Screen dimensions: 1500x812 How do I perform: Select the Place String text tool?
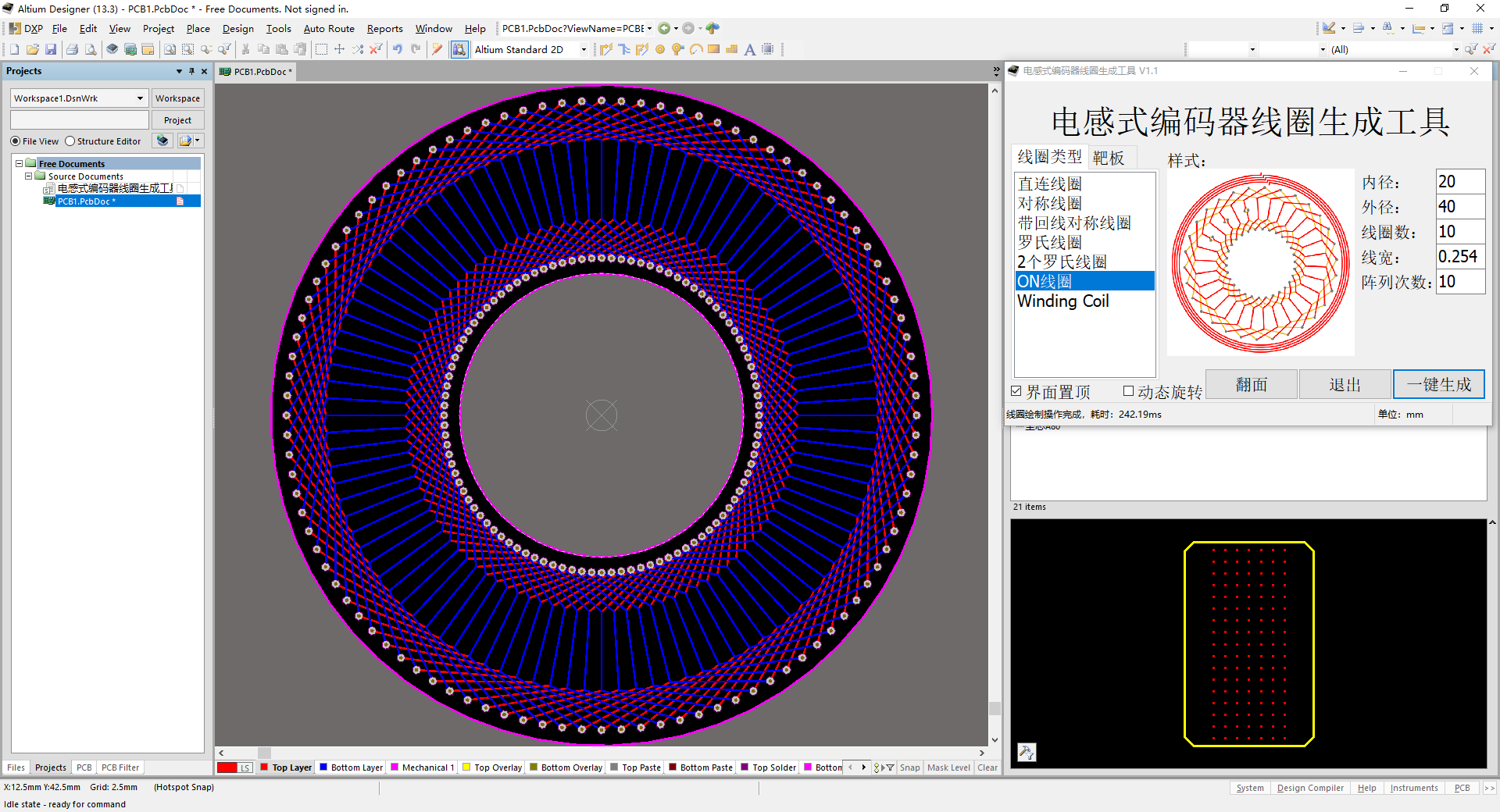tap(749, 49)
